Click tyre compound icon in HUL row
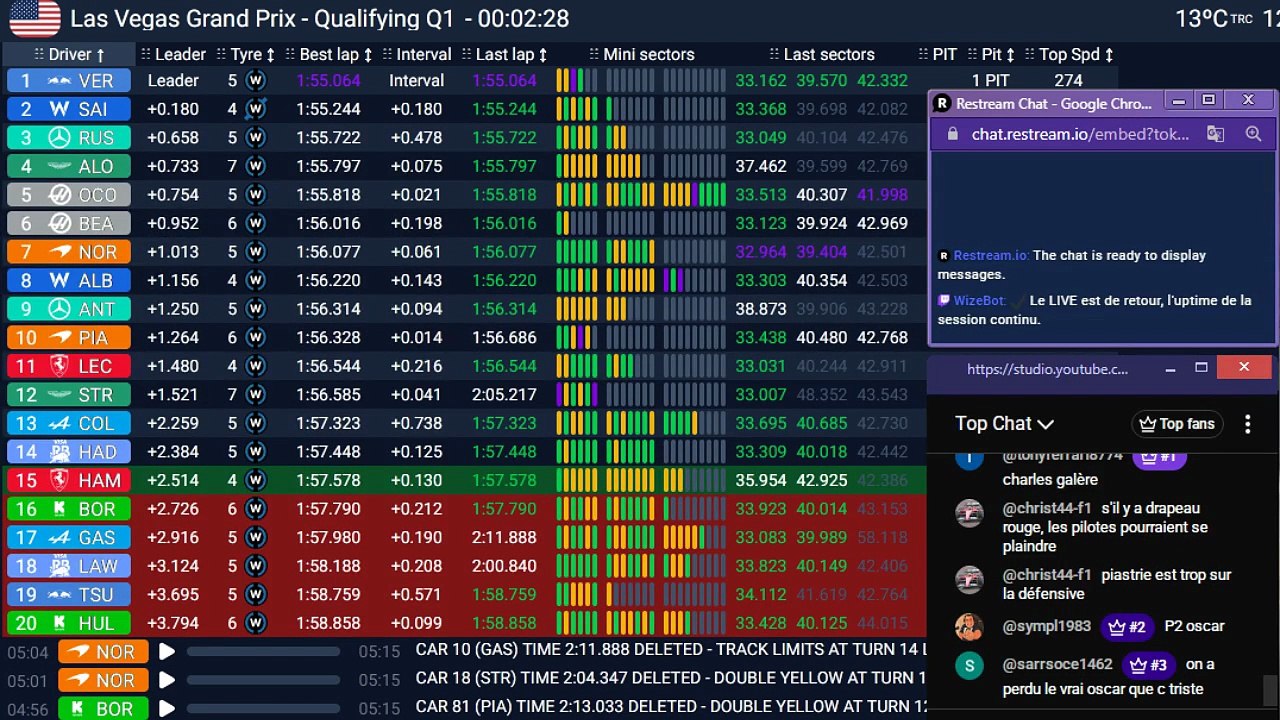Screen dimensions: 1280x720 256,623
